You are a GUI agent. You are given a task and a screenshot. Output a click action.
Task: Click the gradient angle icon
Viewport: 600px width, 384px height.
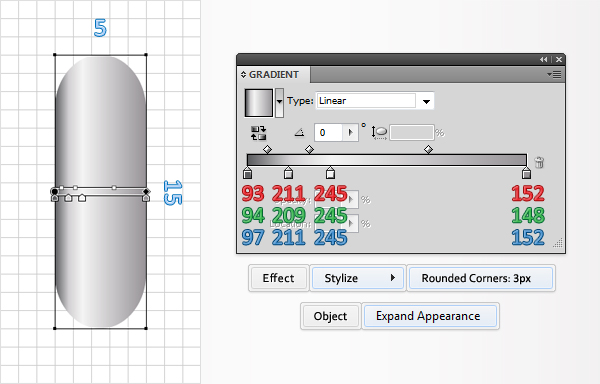[x=299, y=132]
